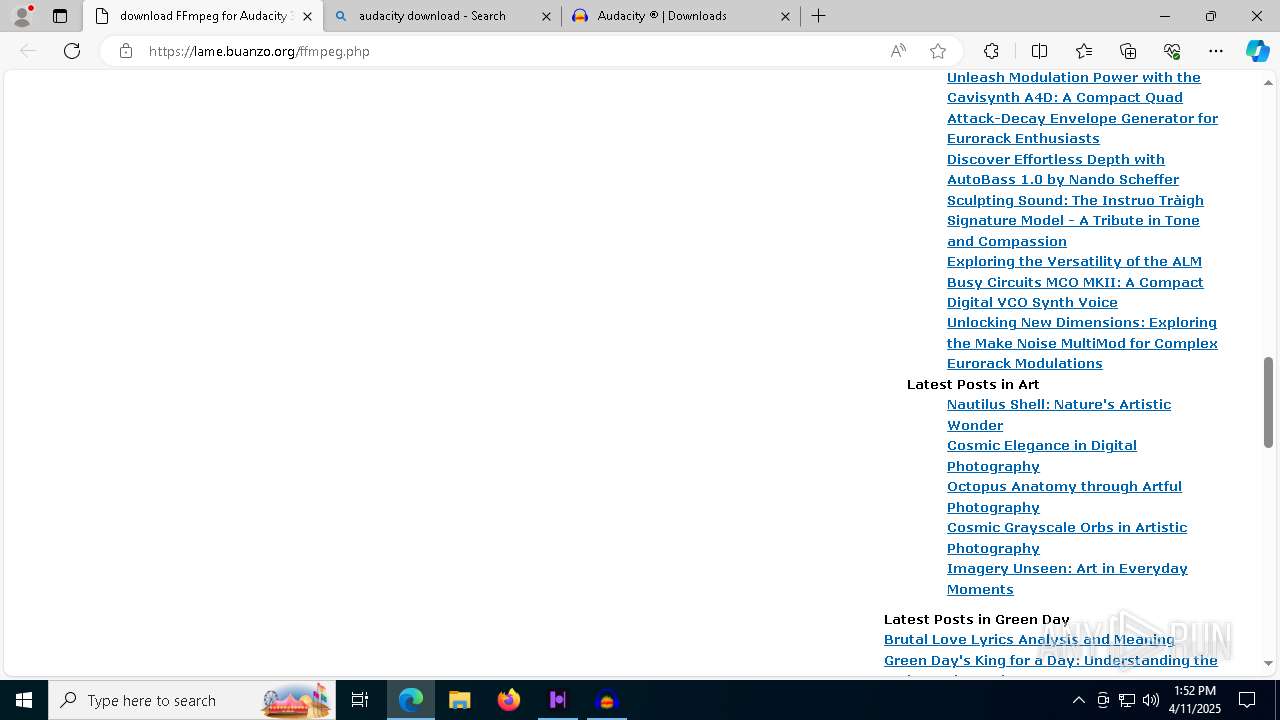The image size is (1280, 720).
Task: Open Favorites list icon
Action: [1084, 51]
